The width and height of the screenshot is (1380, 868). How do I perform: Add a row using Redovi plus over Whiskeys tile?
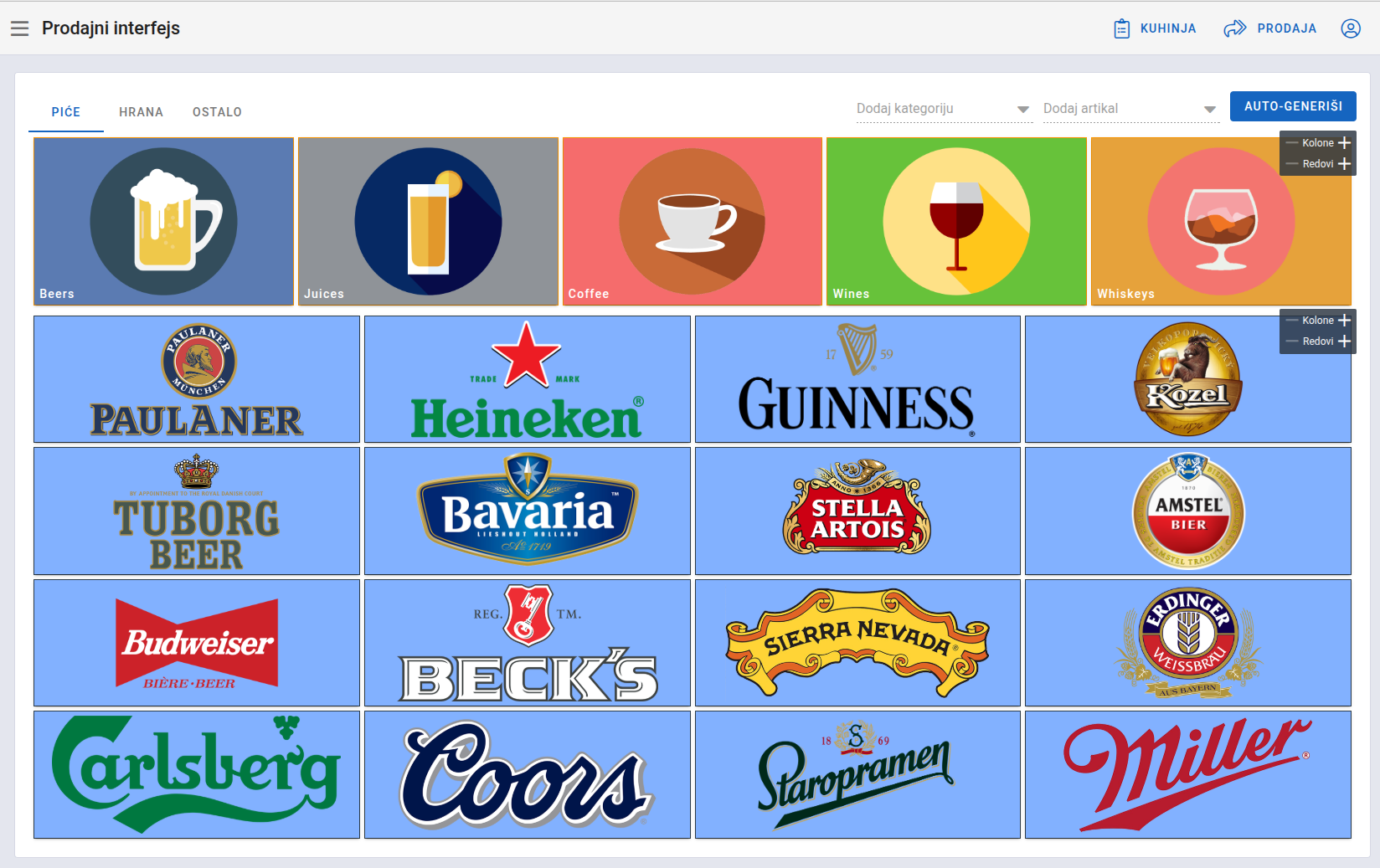point(1344,164)
